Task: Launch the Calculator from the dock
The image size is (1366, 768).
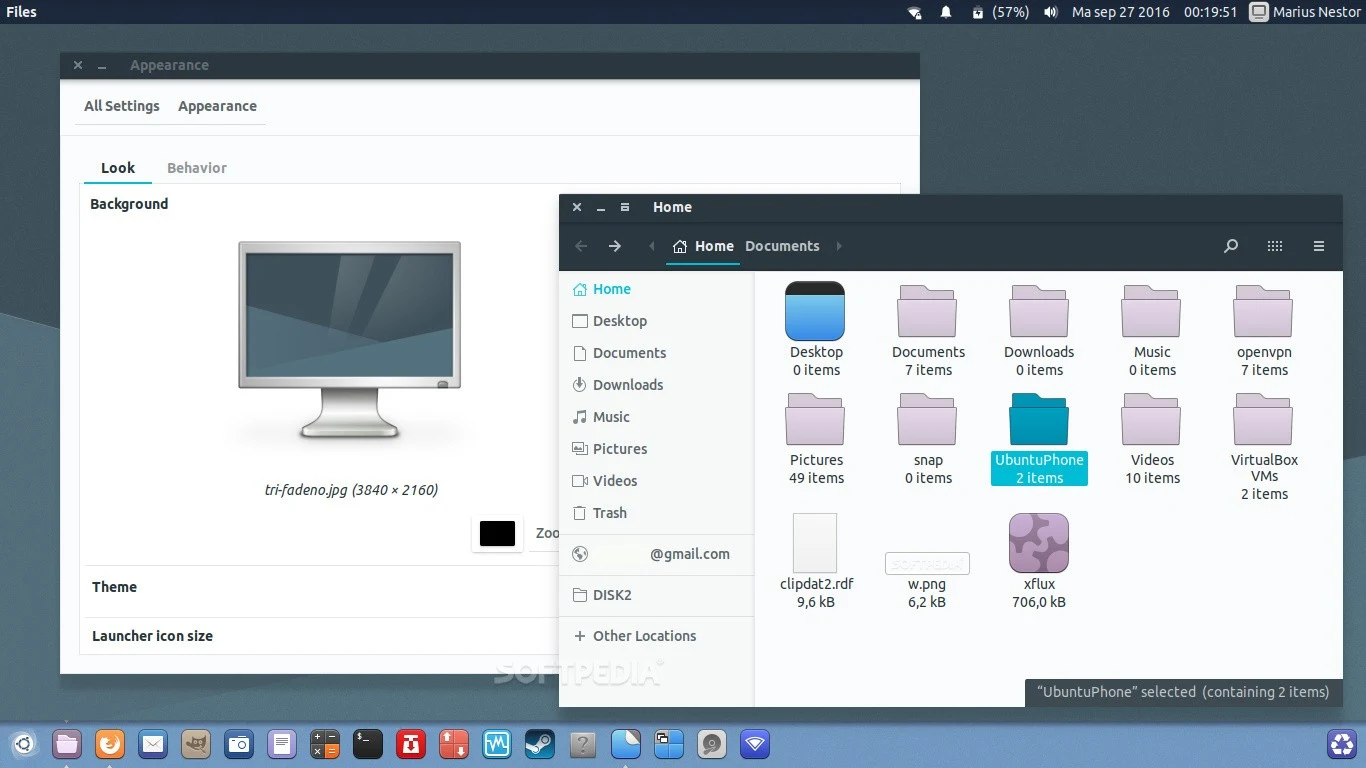Action: point(325,744)
